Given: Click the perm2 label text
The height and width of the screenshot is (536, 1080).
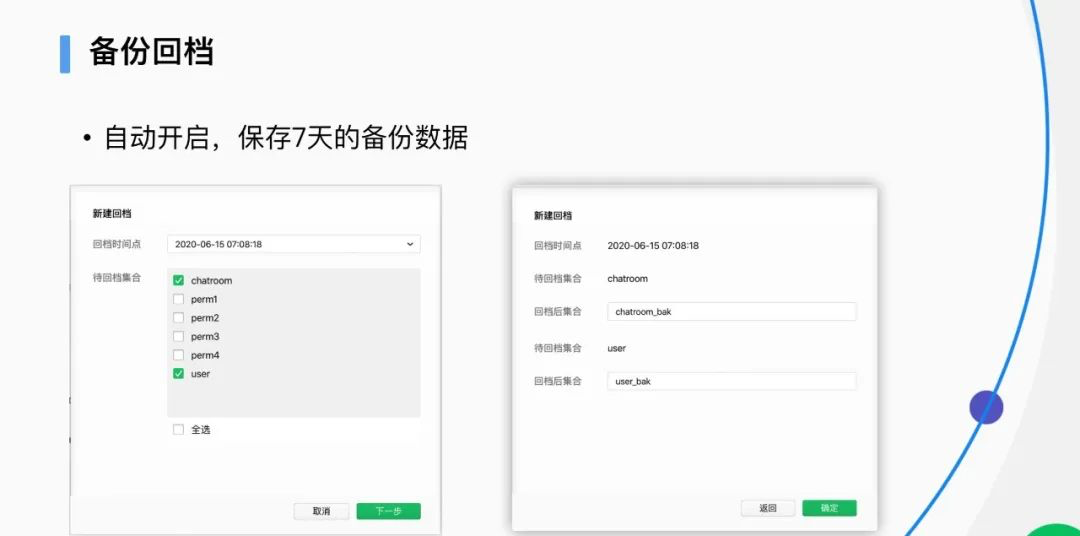Looking at the screenshot, I should click(205, 318).
